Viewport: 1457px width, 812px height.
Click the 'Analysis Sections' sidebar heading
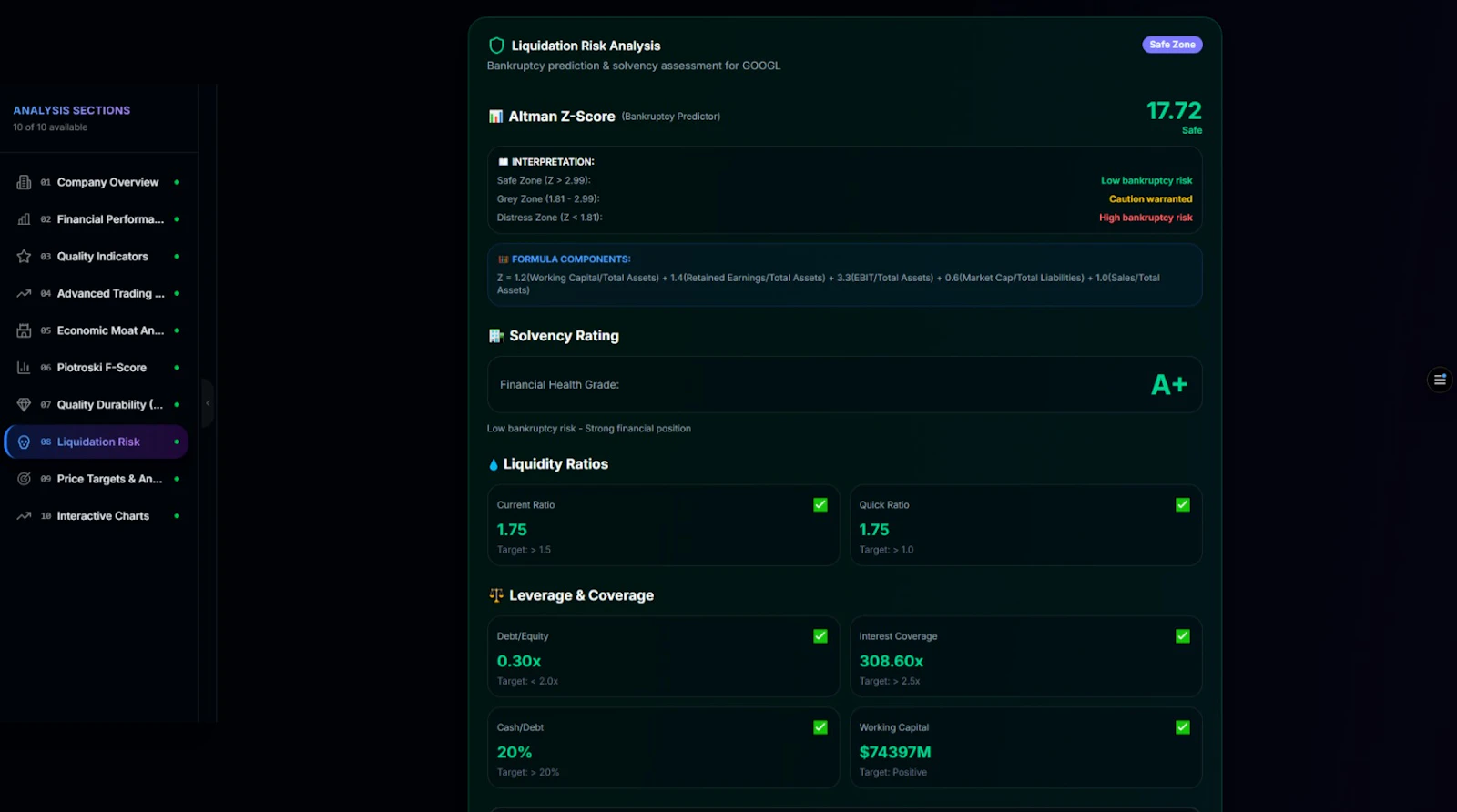[x=72, y=110]
